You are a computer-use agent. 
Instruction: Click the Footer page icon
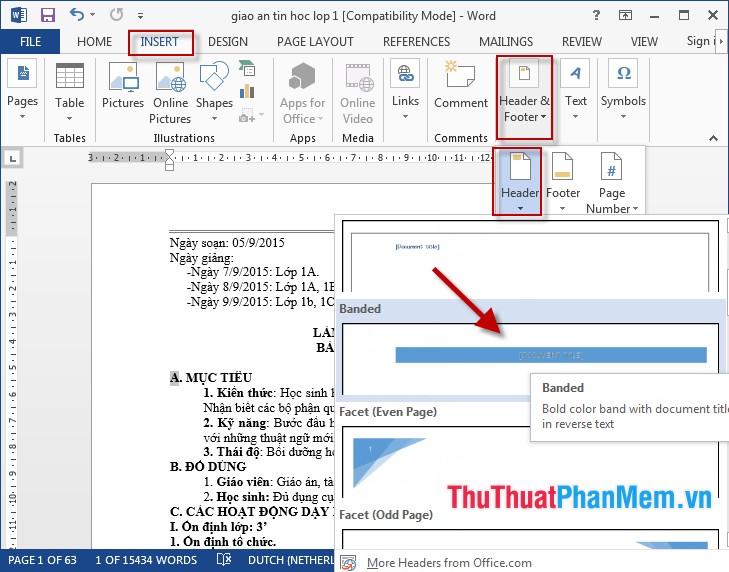(x=562, y=166)
